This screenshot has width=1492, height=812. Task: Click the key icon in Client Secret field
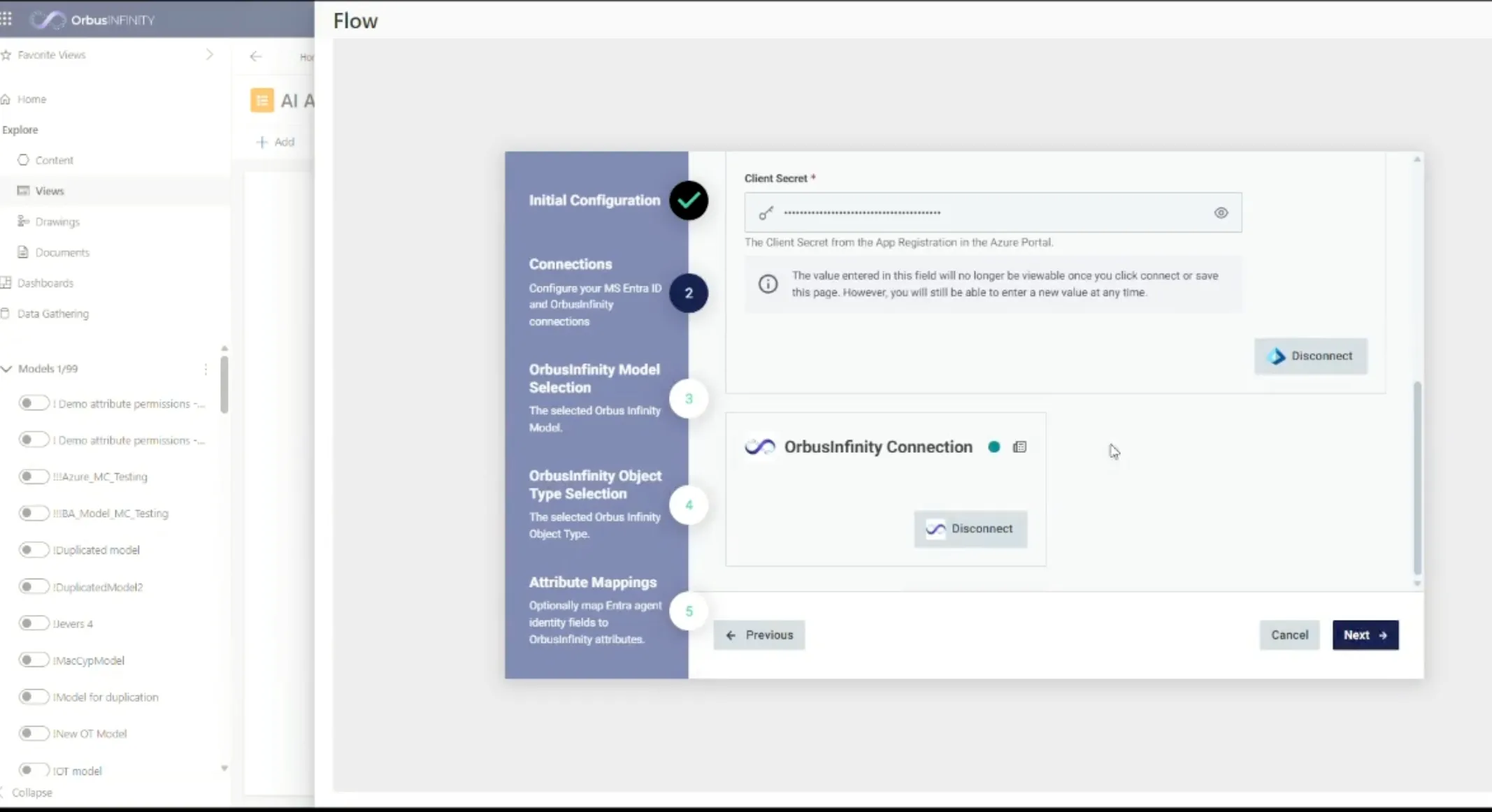click(766, 213)
